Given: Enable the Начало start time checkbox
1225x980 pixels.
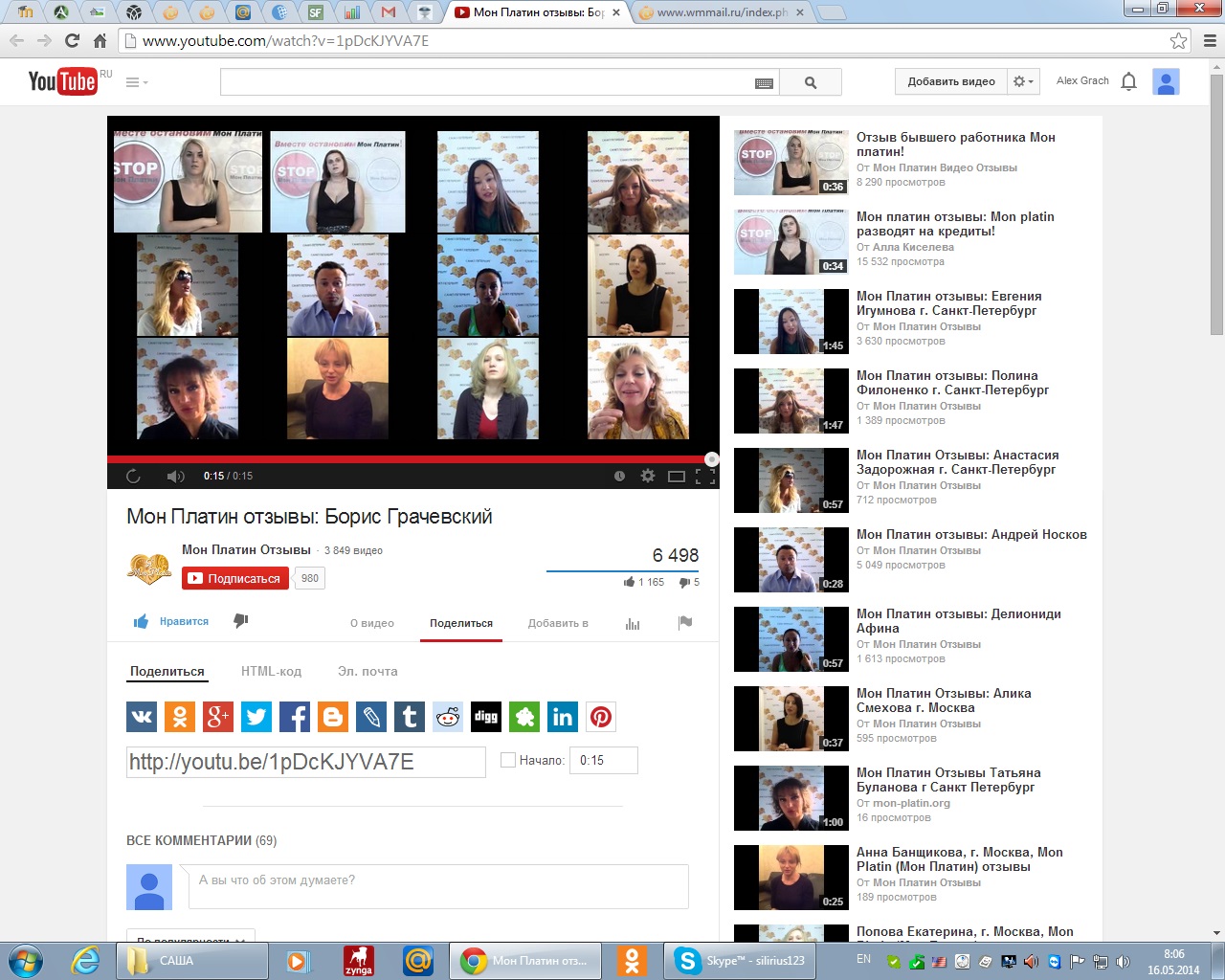Looking at the screenshot, I should (x=508, y=760).
